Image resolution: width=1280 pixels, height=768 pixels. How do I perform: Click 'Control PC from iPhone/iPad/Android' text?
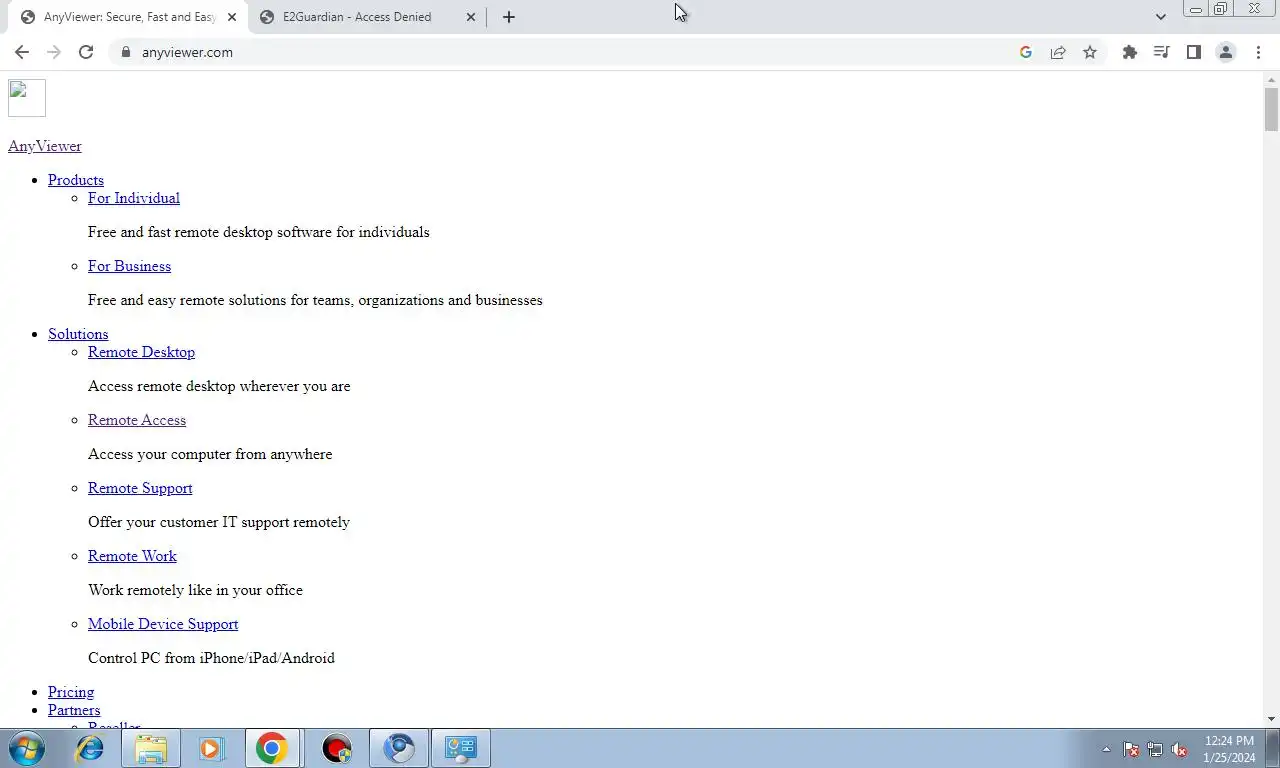pyautogui.click(x=211, y=658)
